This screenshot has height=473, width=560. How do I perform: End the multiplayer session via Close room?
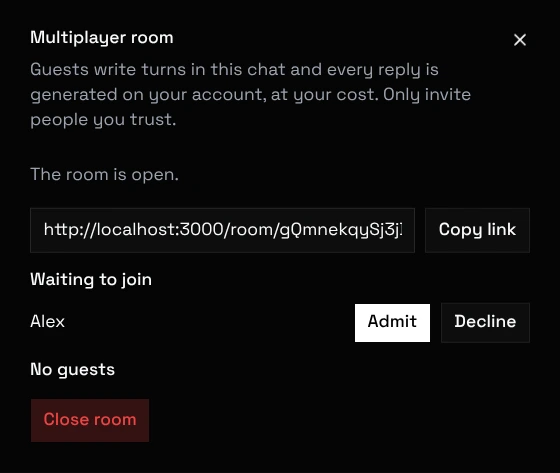90,420
